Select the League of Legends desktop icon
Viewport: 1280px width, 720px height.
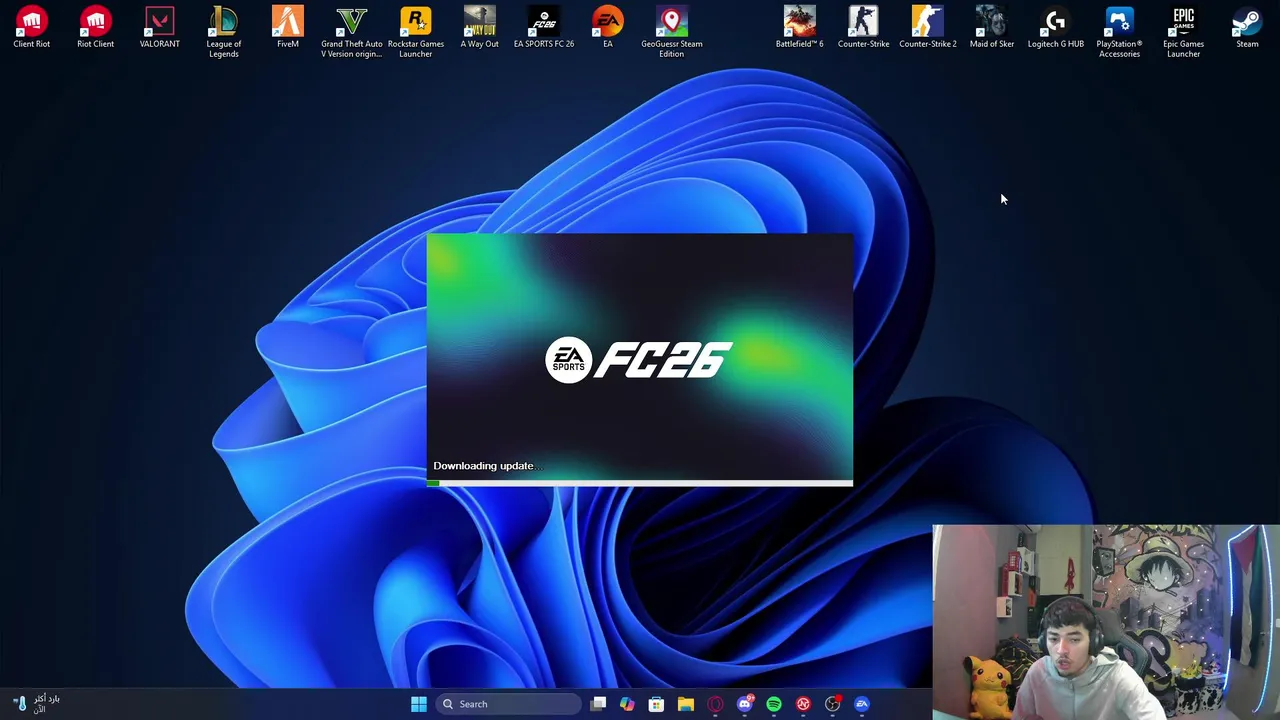click(x=224, y=32)
